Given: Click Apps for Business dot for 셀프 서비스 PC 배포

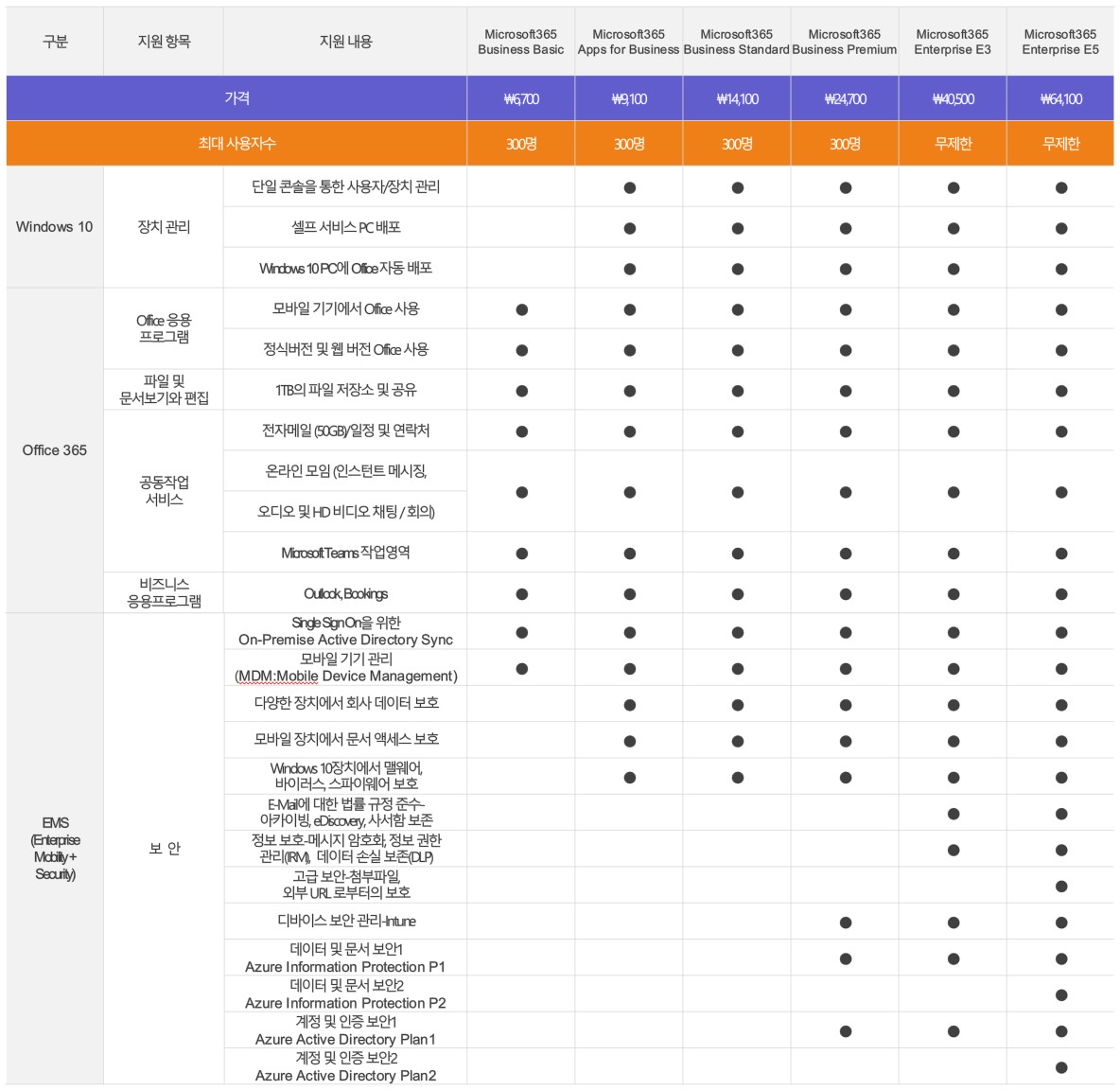Looking at the screenshot, I should pyautogui.click(x=630, y=229).
